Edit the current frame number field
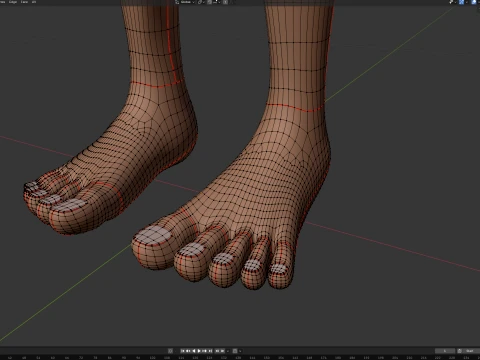Image resolution: width=480 pixels, height=360 pixels. point(445,351)
